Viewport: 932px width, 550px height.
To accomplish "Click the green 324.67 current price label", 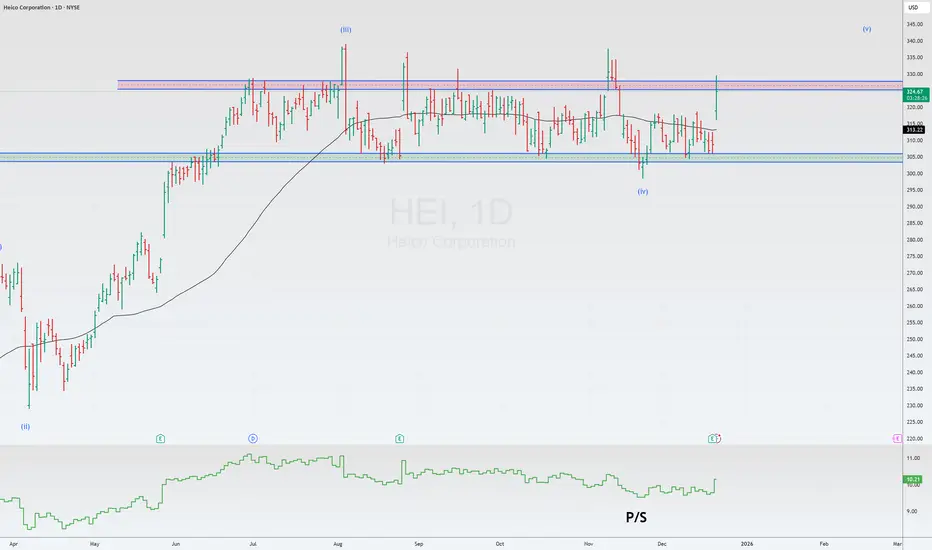I will [x=915, y=95].
